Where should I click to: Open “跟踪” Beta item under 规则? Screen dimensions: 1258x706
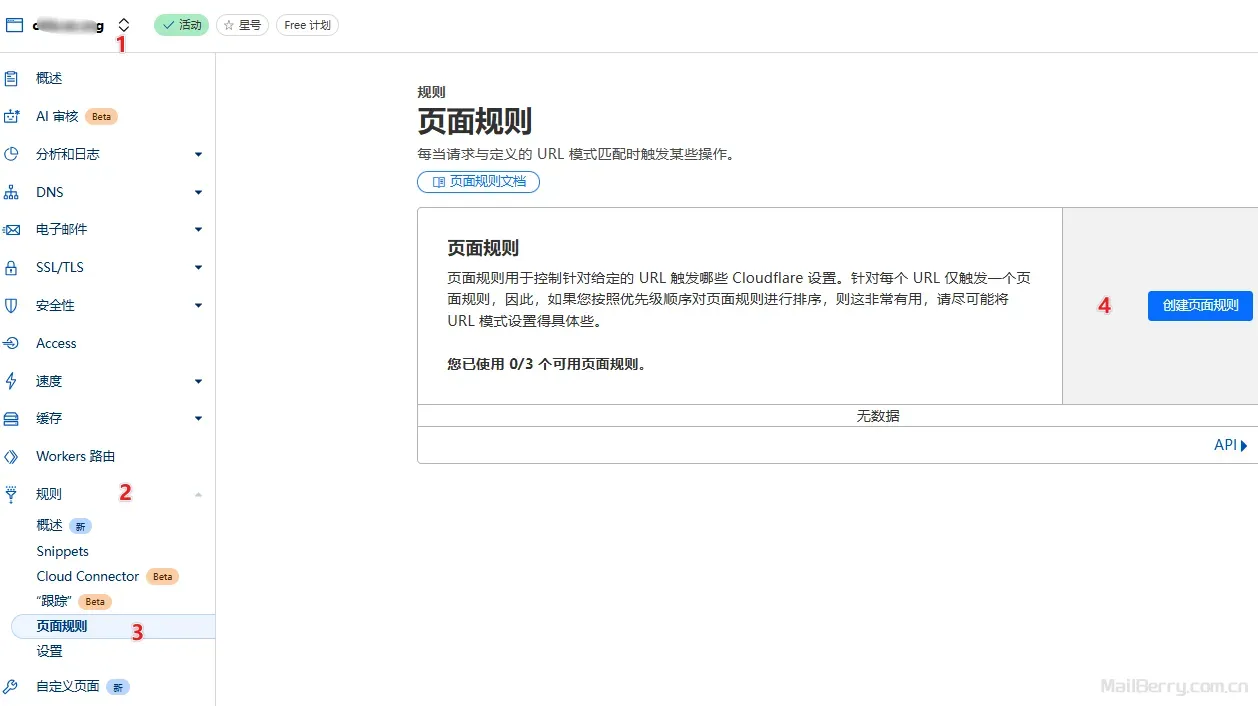(54, 601)
